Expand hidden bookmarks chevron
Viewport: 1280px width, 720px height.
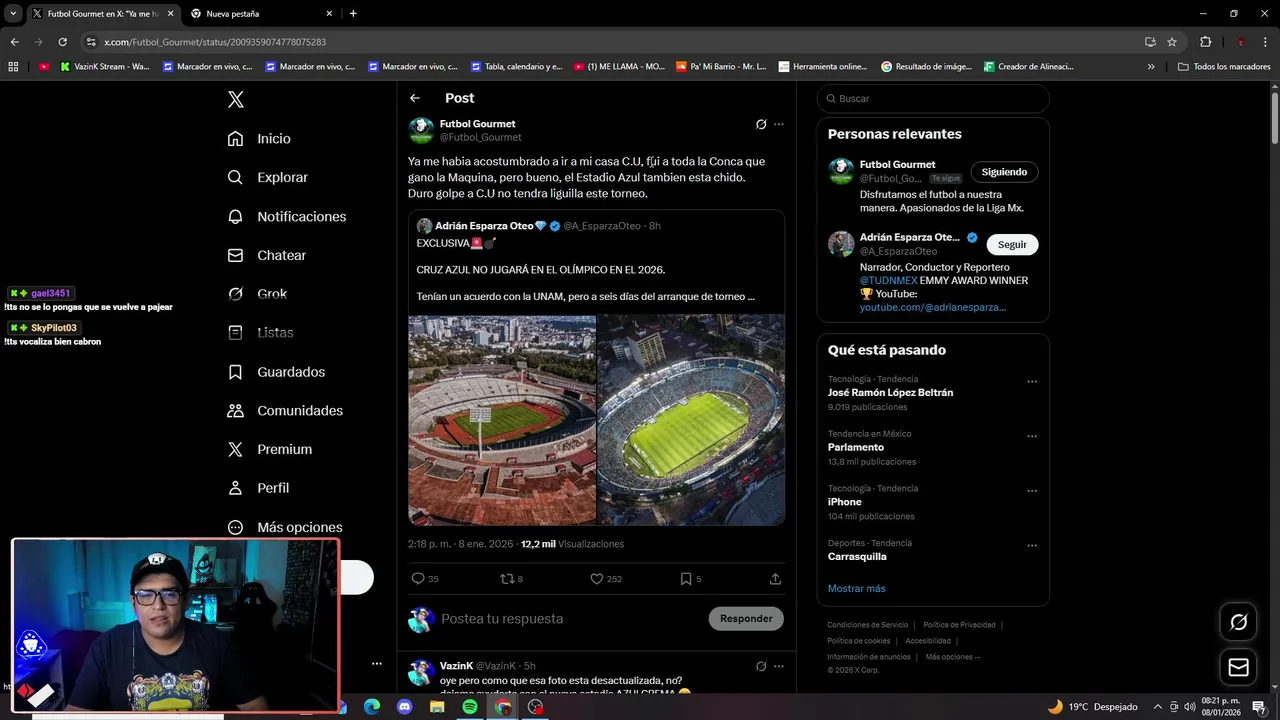[1151, 67]
